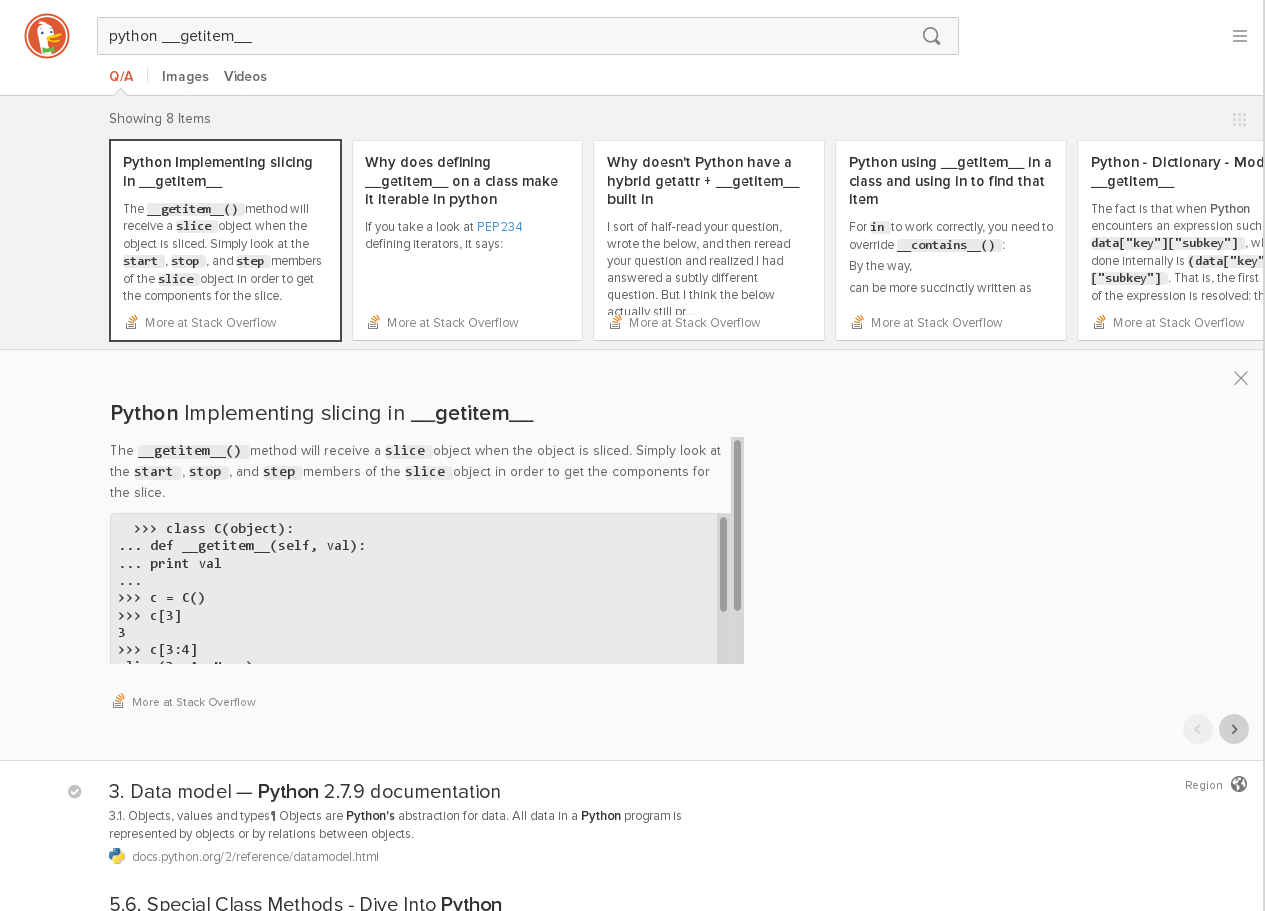Open the PEP234 link
The height and width of the screenshot is (911, 1265).
(499, 227)
